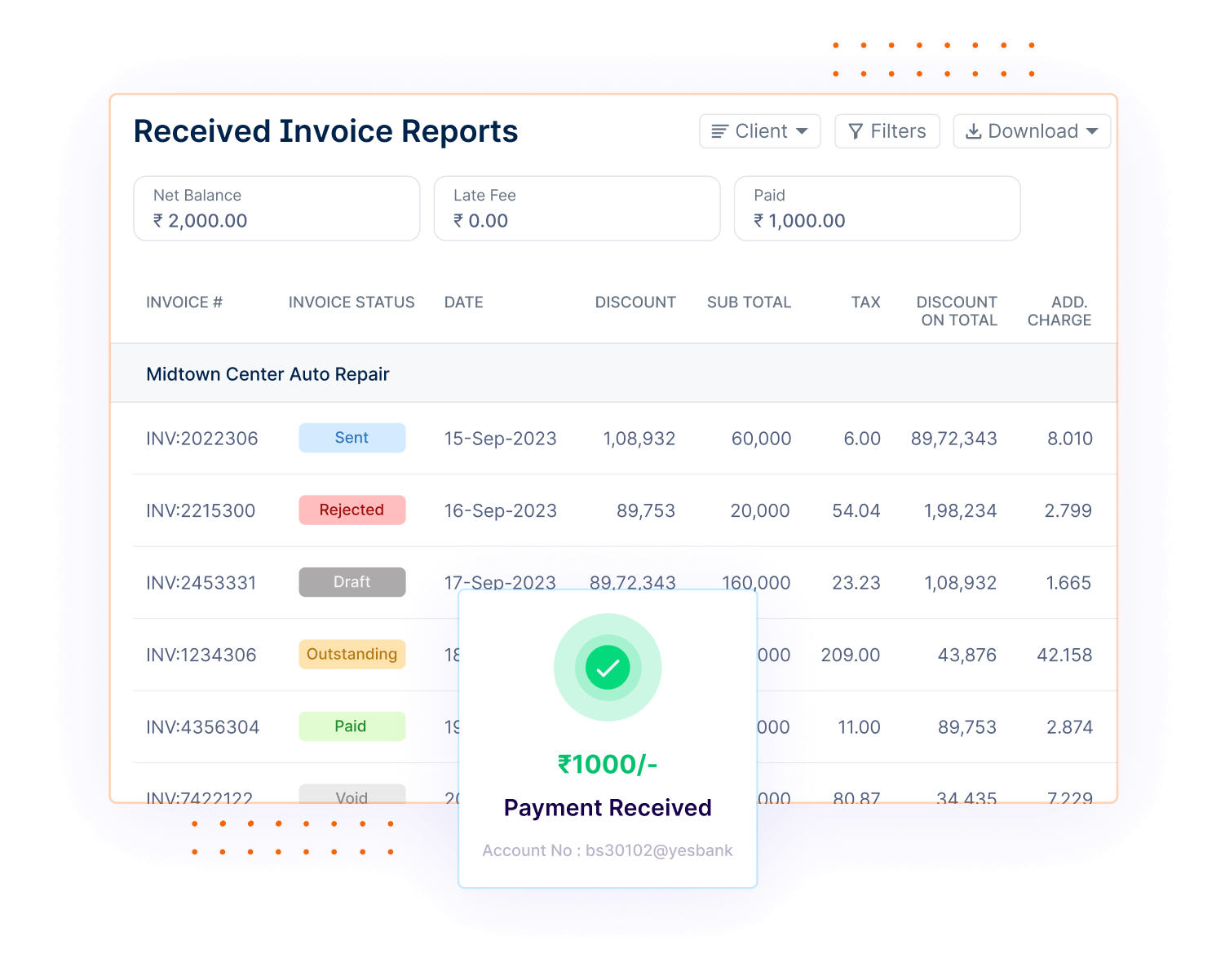Open invoice INV:2215300
The height and width of the screenshot is (980, 1225).
pos(201,511)
